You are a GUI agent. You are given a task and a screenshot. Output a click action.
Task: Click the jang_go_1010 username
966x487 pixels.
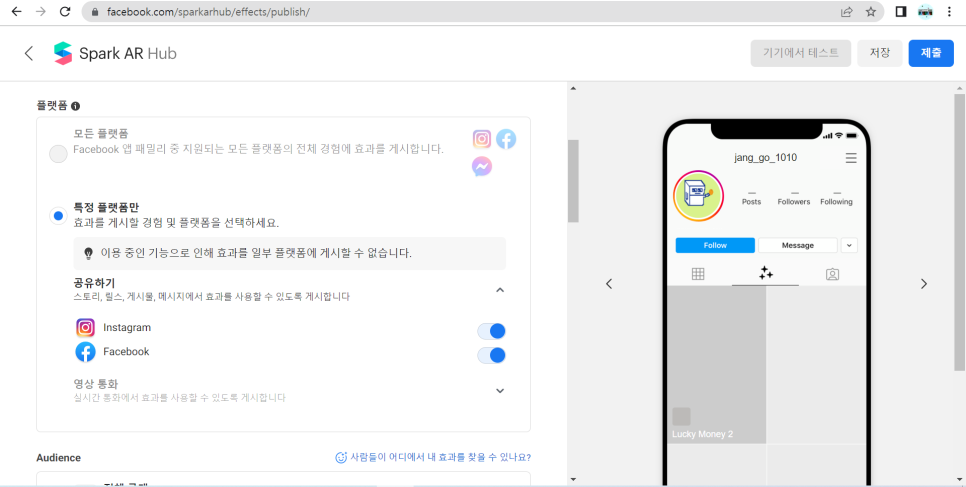(766, 158)
